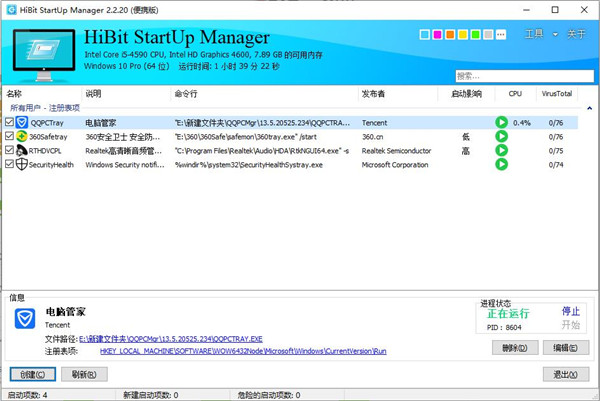This screenshot has height=401, width=600.
Task: Click green play icon for QQPCTray
Action: click(502, 122)
